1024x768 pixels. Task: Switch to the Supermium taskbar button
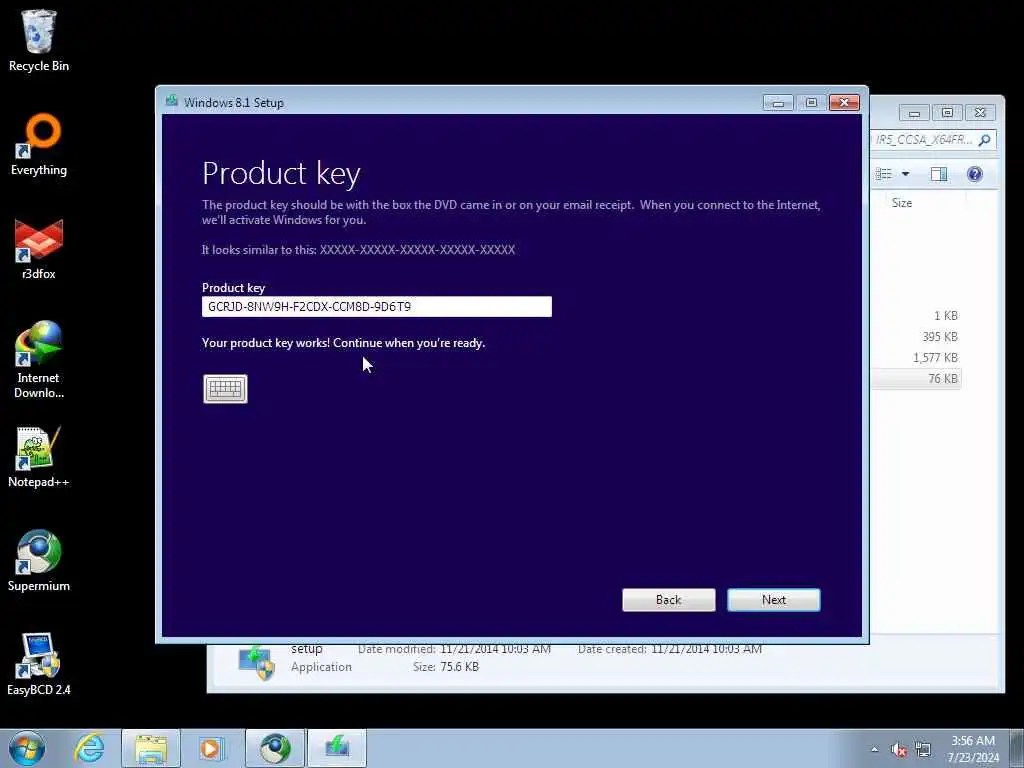(x=275, y=748)
